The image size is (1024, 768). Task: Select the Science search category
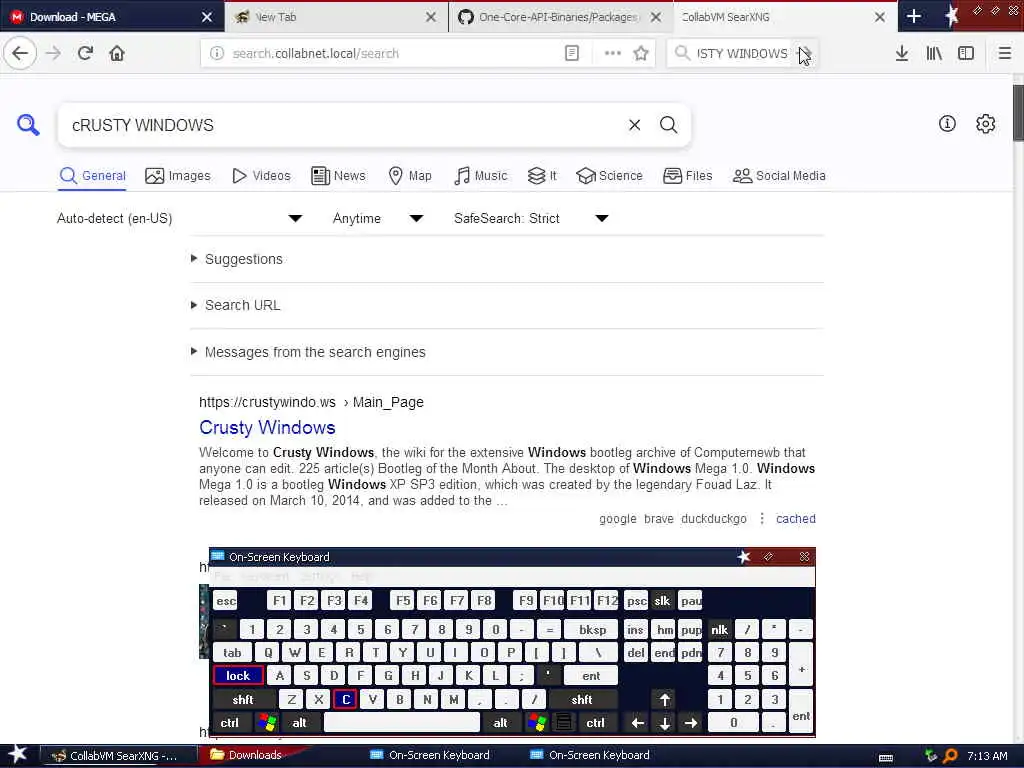[609, 176]
